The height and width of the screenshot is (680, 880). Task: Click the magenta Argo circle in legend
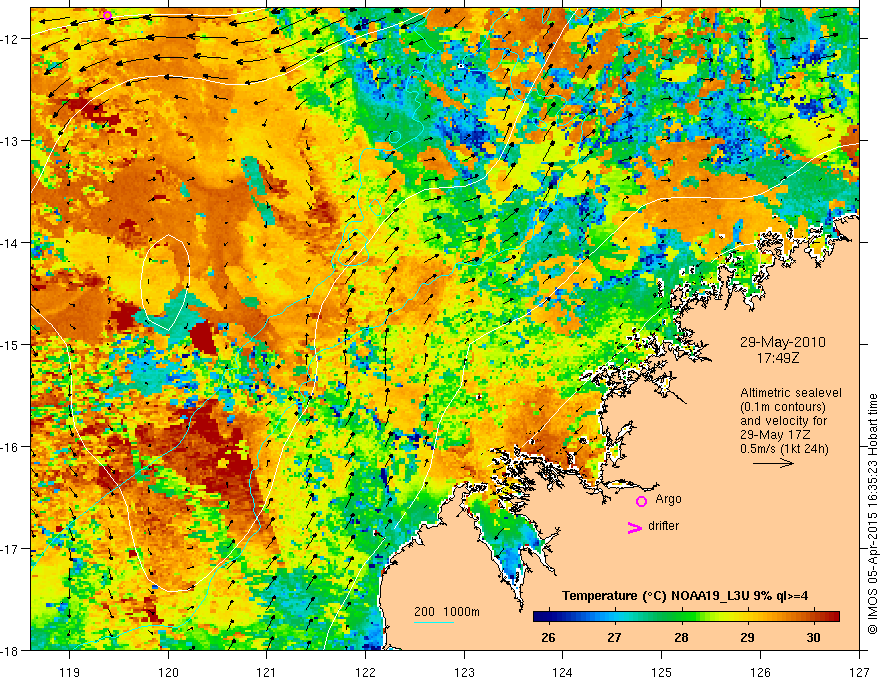coord(641,501)
